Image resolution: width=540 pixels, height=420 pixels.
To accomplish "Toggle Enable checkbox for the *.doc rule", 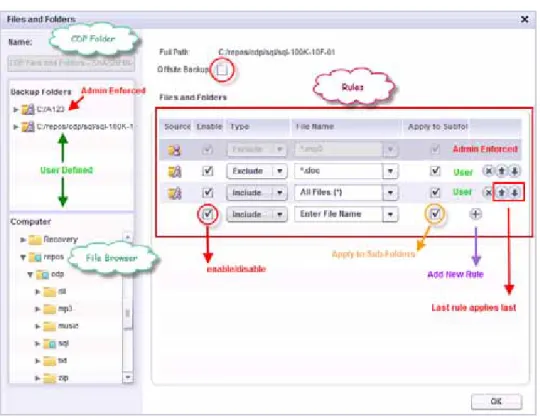I will tap(208, 171).
